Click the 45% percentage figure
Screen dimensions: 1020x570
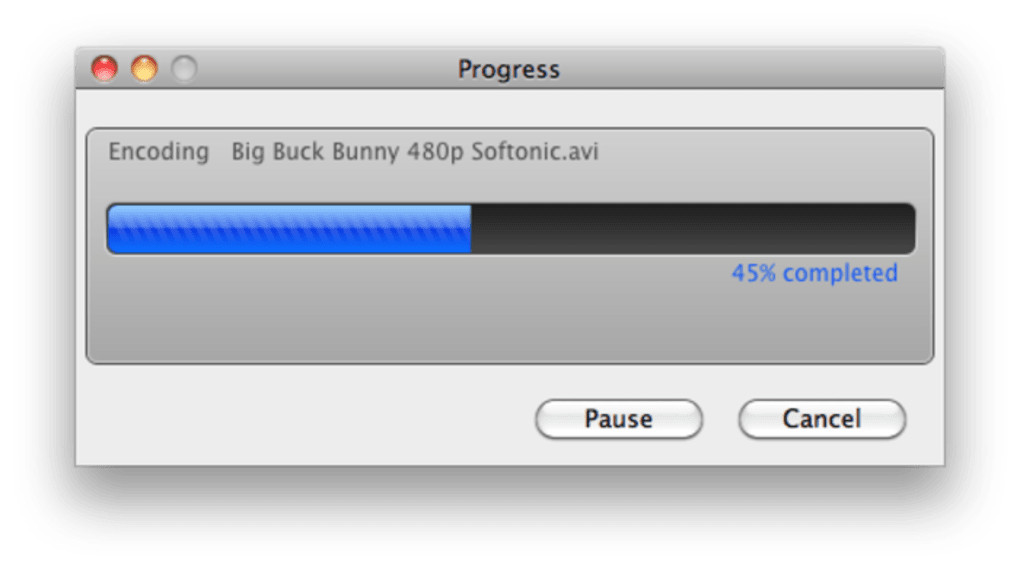(753, 273)
